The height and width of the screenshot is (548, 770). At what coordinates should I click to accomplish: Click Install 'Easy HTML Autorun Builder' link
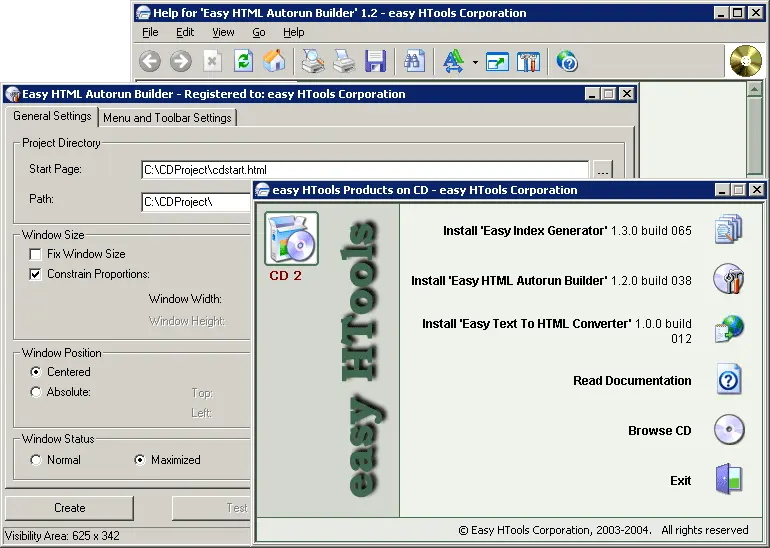(x=551, y=281)
